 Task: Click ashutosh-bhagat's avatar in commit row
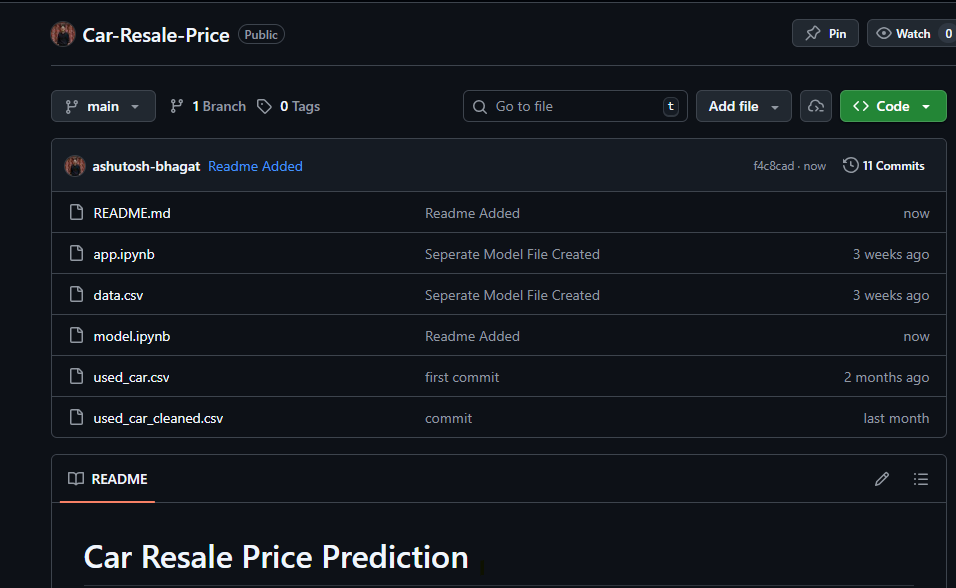click(x=75, y=166)
